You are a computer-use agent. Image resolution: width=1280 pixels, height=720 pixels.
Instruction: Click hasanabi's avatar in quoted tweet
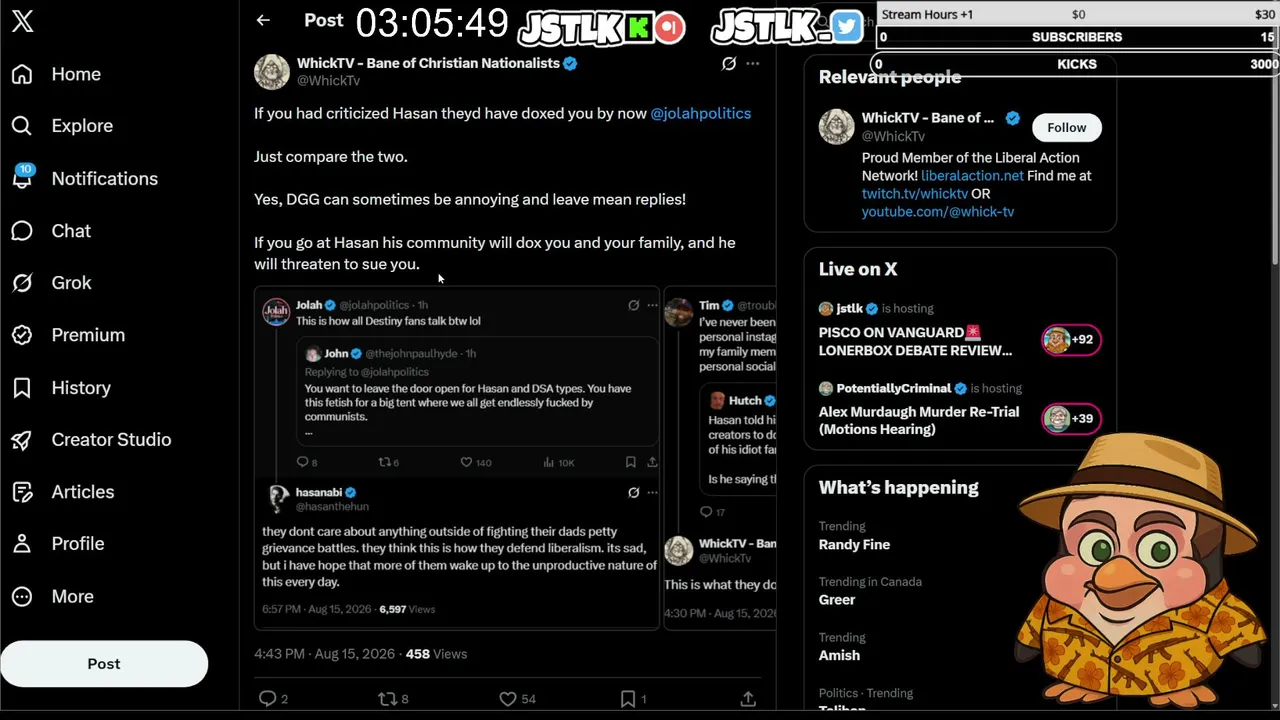click(x=277, y=499)
